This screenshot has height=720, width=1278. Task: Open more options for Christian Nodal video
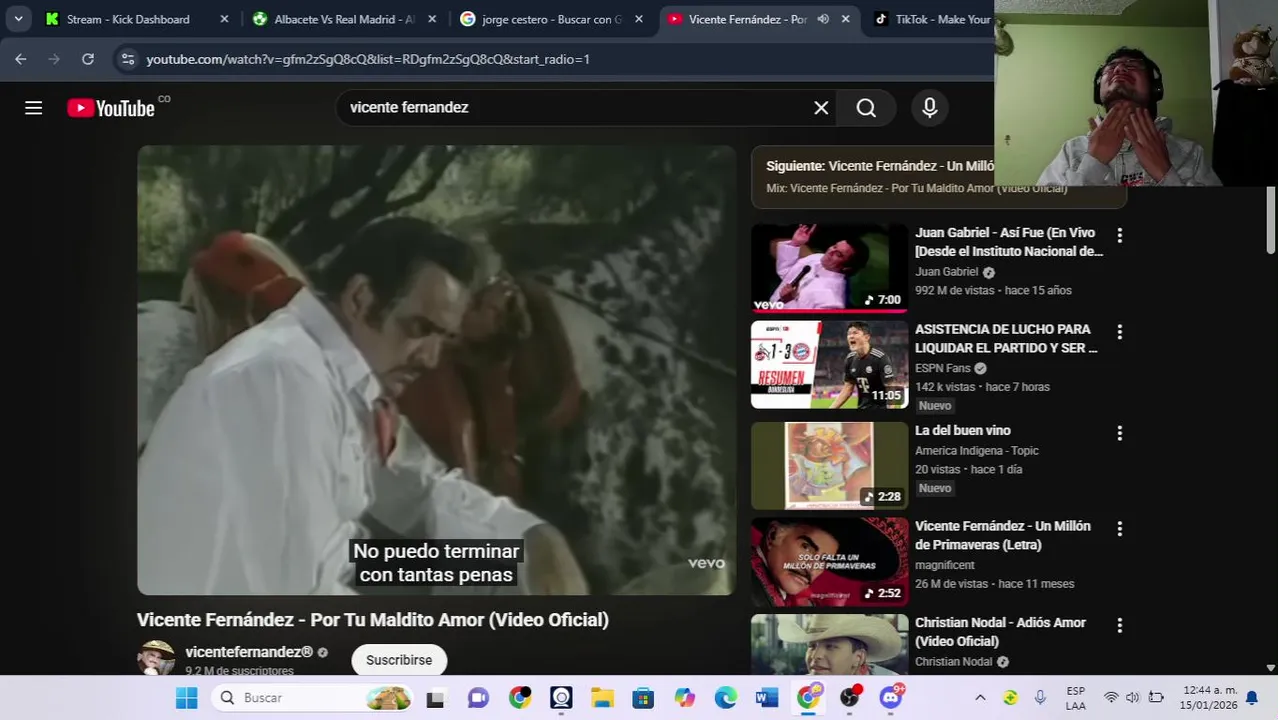click(1119, 625)
